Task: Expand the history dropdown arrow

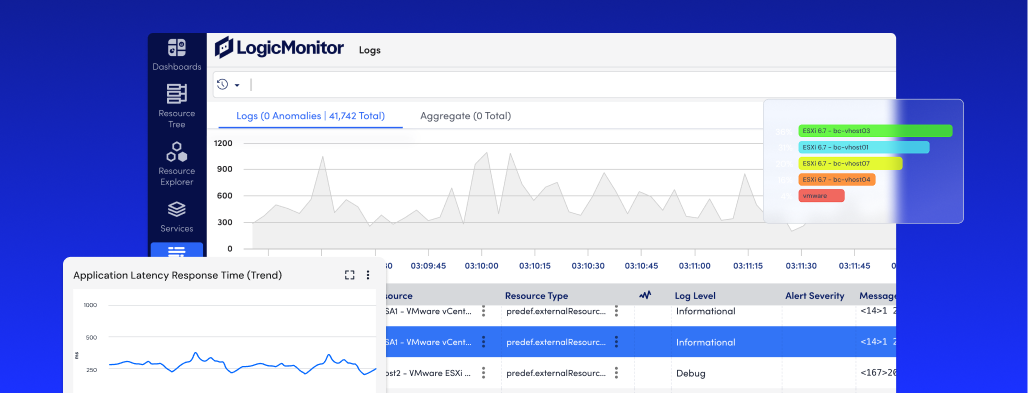Action: pos(237,85)
